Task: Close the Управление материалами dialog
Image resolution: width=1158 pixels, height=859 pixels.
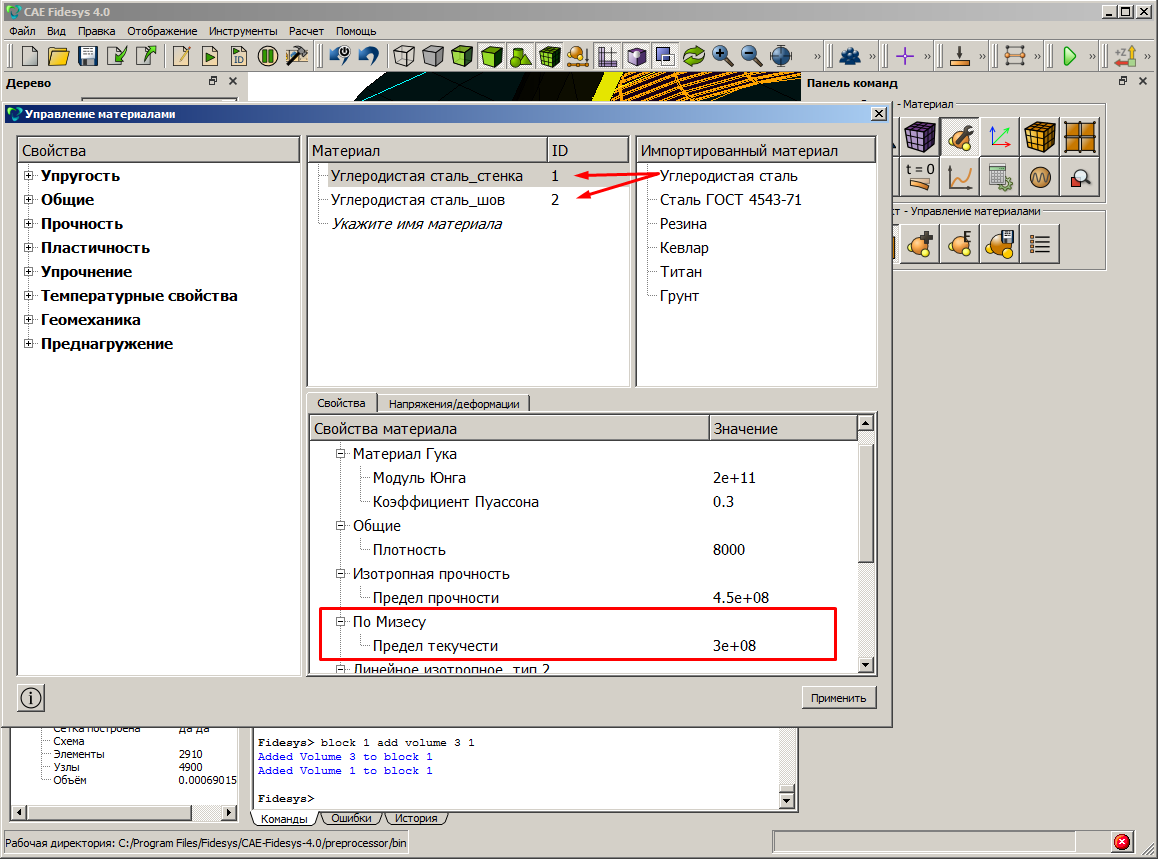Action: click(x=879, y=114)
